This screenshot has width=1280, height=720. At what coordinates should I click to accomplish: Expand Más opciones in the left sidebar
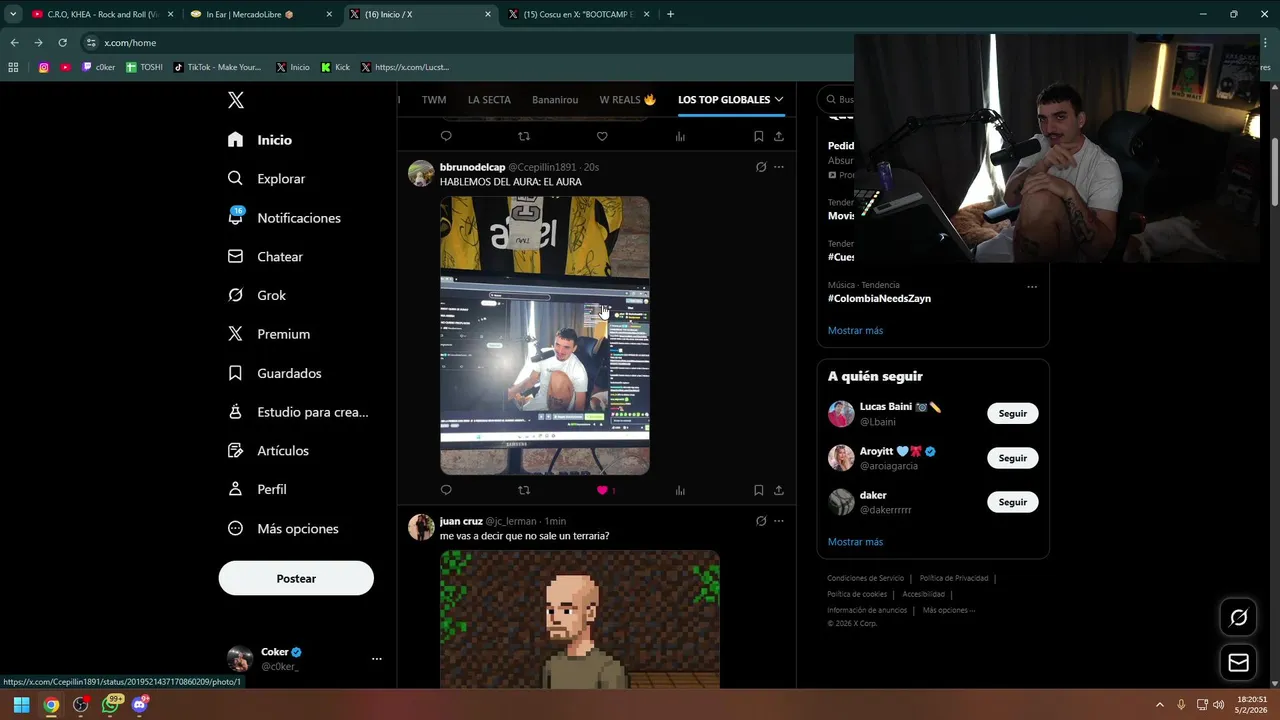[x=282, y=528]
